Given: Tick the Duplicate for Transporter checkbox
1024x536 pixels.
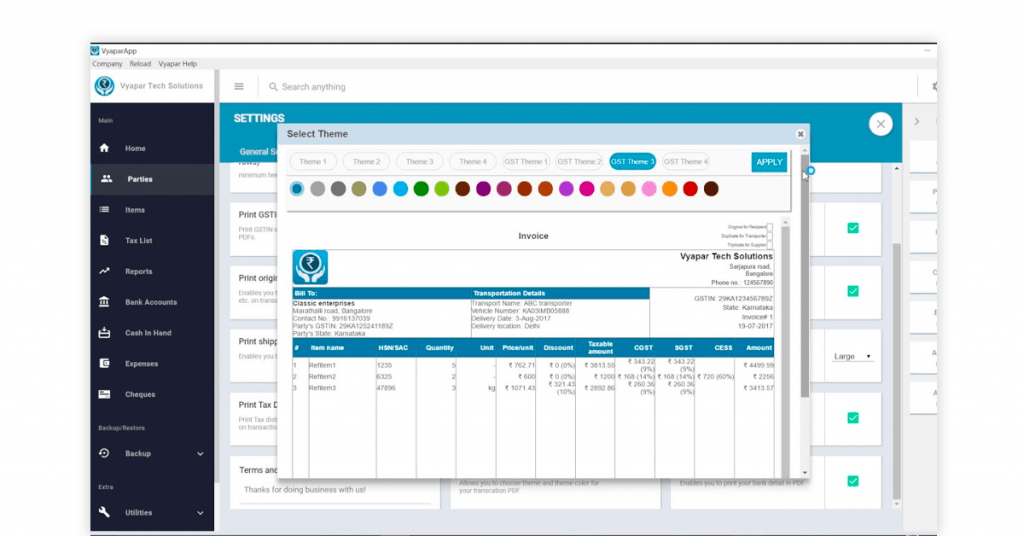Looking at the screenshot, I should (x=769, y=236).
